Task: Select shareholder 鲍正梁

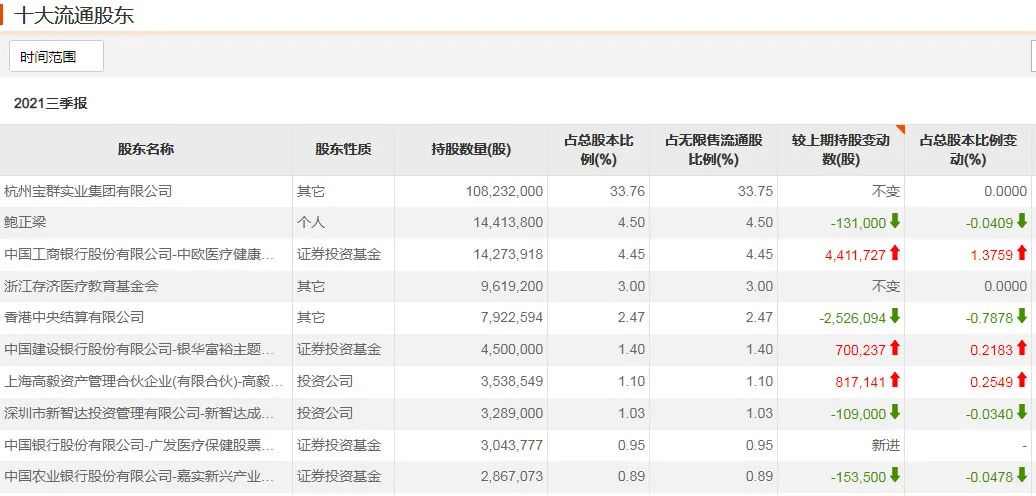Action: tap(25, 223)
